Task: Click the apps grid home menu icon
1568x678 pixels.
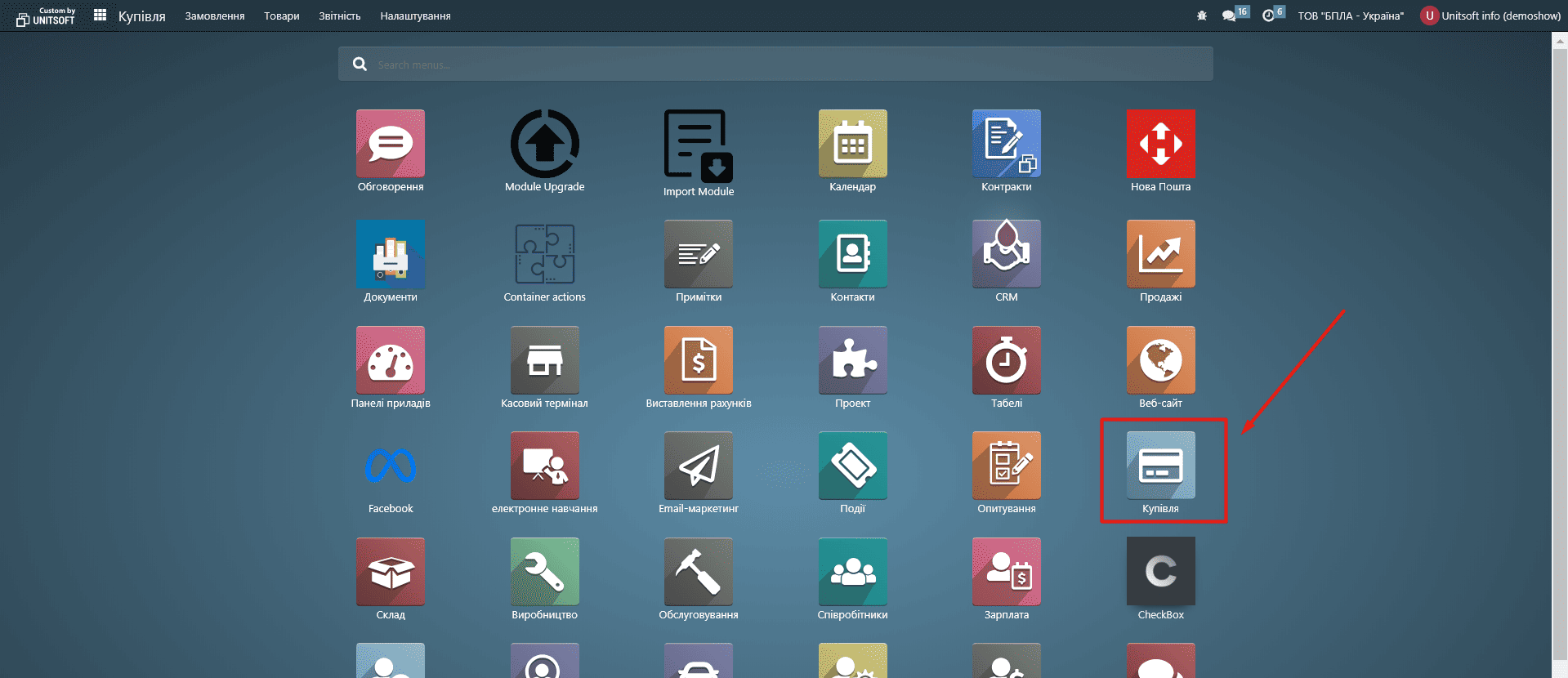Action: coord(100,16)
